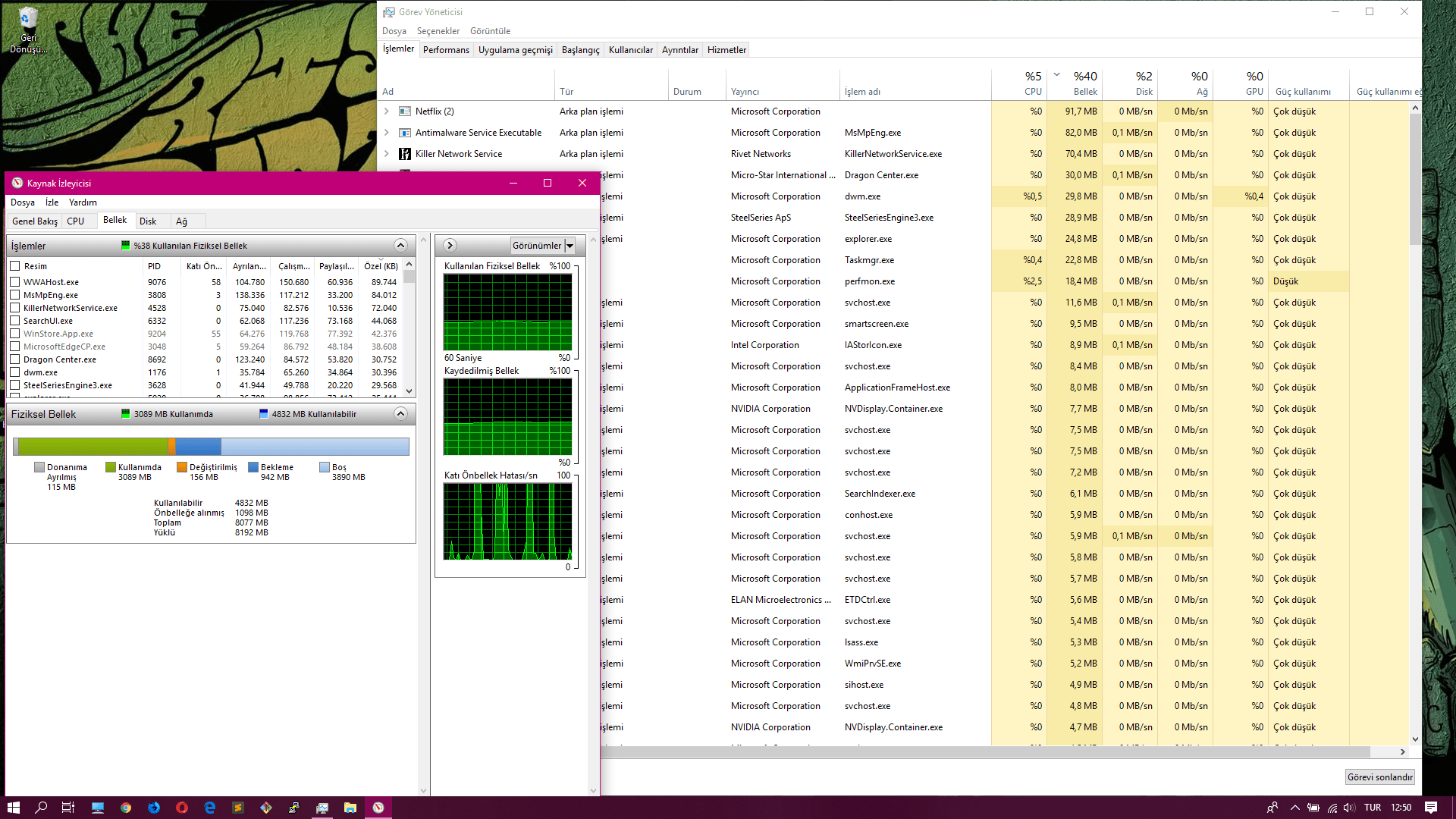Click the Görevi sonlandır button
This screenshot has height=819, width=1456.
click(1379, 777)
